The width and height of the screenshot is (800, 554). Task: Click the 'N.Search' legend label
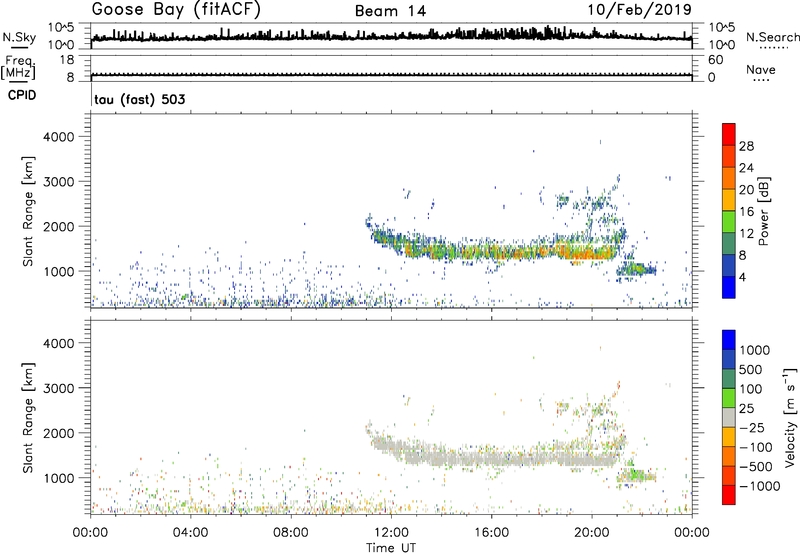coord(772,37)
